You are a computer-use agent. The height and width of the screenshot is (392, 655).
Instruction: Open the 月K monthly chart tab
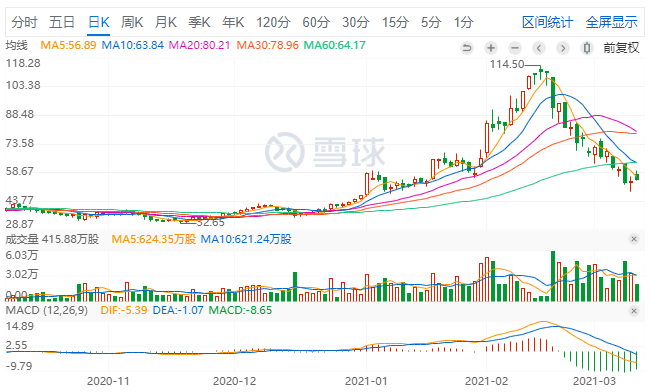pos(166,22)
